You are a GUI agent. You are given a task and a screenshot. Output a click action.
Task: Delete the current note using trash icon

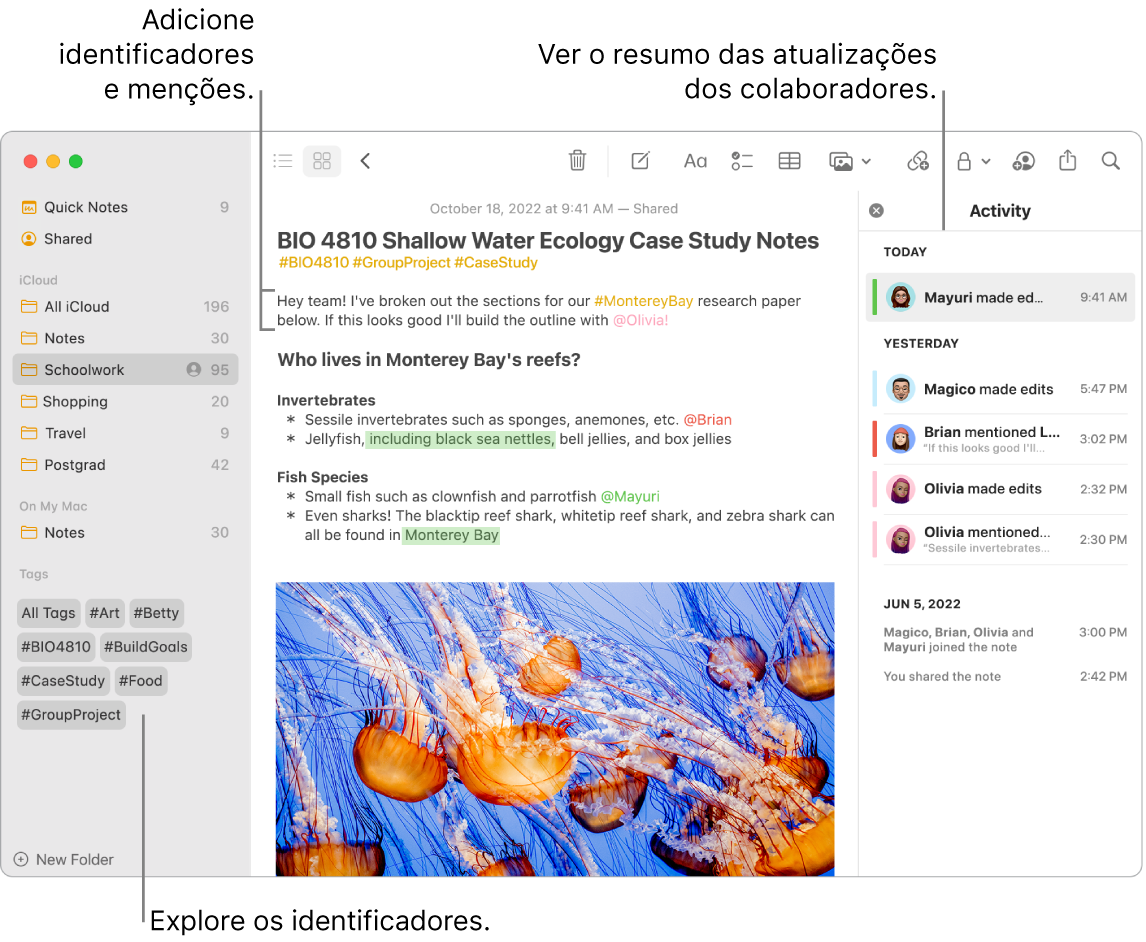(577, 161)
